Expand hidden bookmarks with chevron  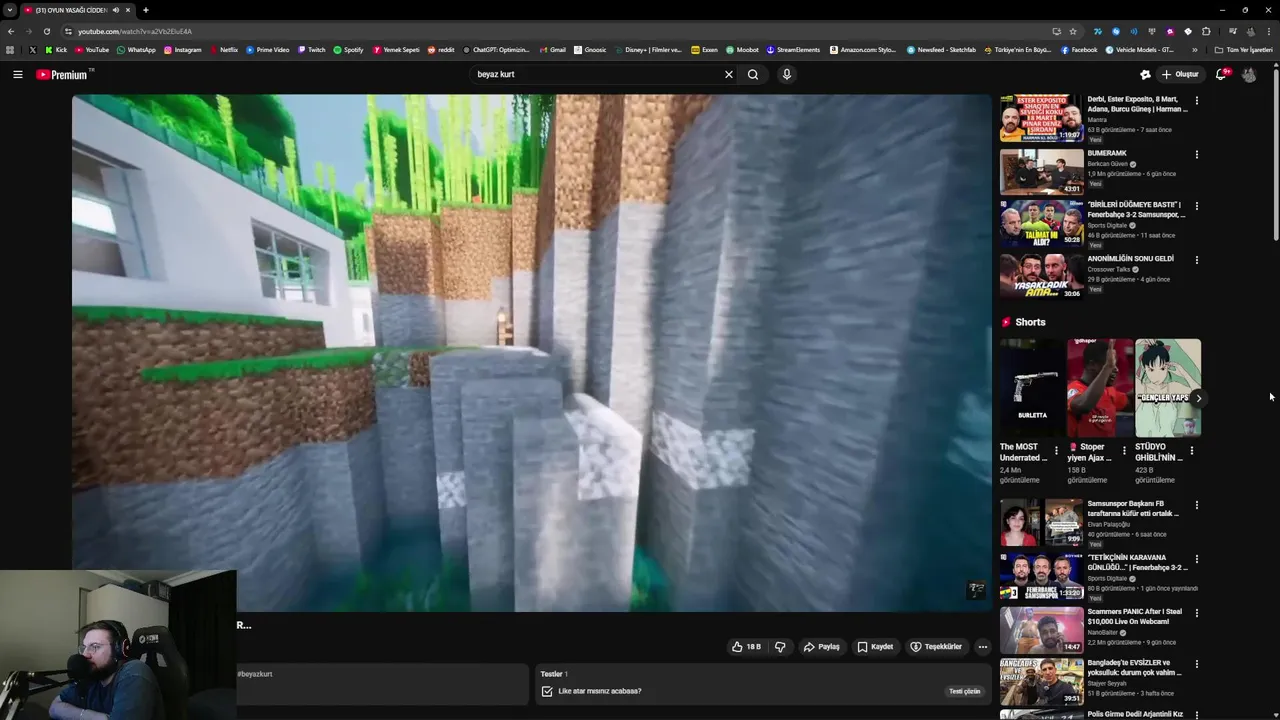click(1194, 49)
